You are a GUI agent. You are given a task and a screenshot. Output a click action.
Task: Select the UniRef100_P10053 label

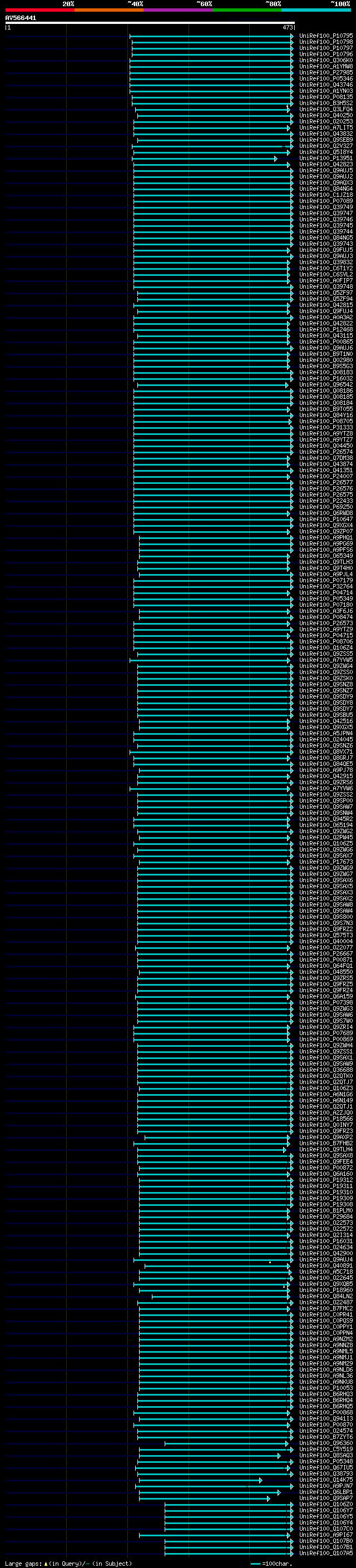[x=326, y=1388]
